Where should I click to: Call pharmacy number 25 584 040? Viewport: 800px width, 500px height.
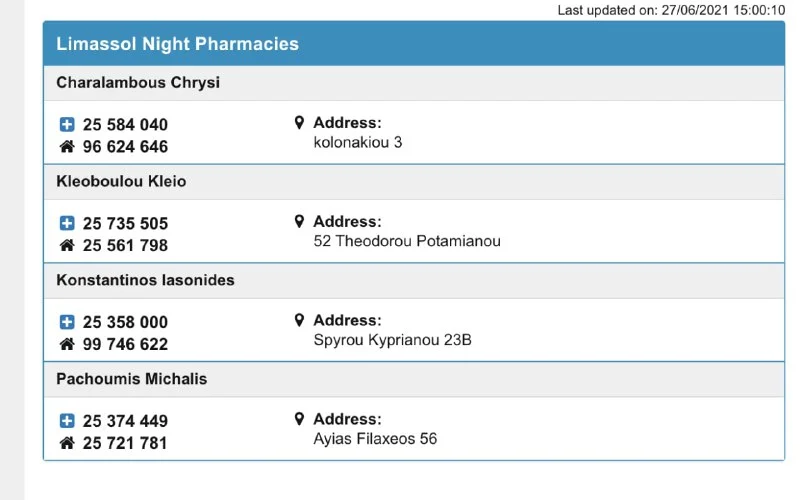click(x=125, y=125)
